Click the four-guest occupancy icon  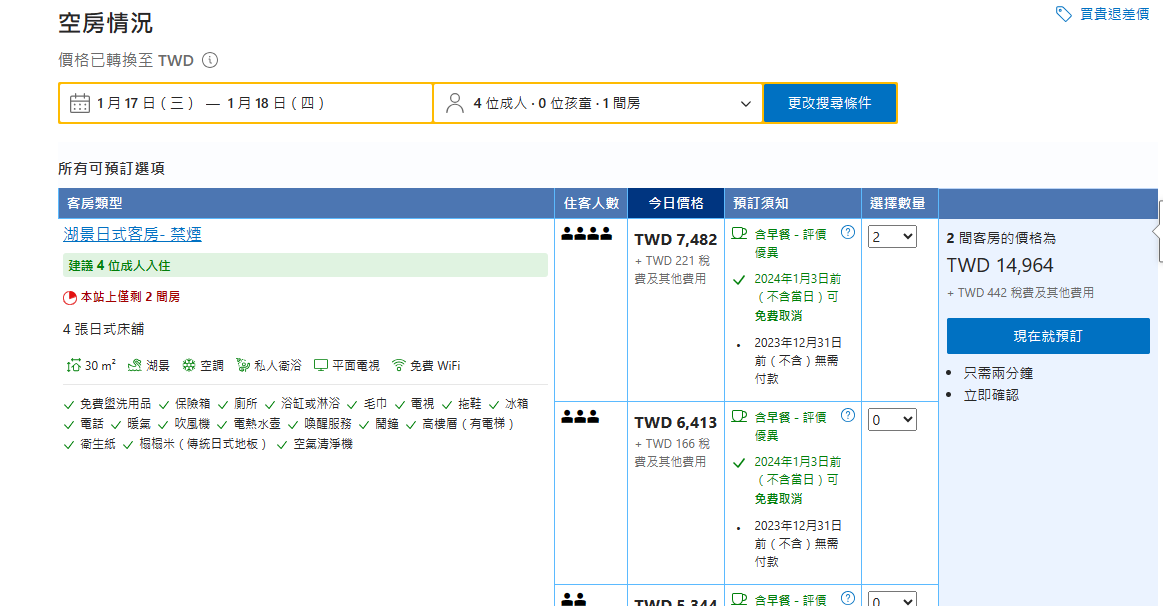[x=587, y=234]
